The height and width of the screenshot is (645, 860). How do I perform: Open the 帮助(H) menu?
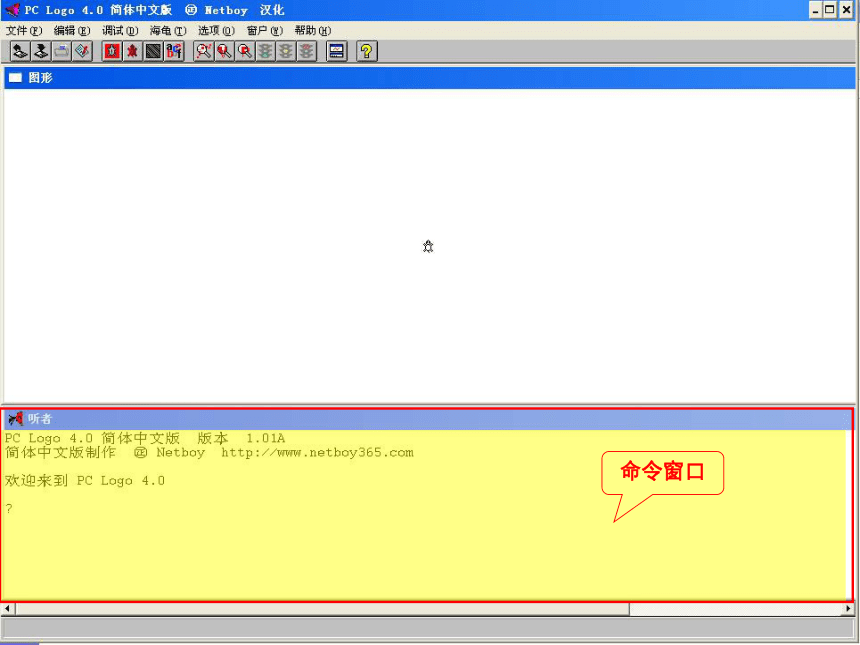click(313, 31)
